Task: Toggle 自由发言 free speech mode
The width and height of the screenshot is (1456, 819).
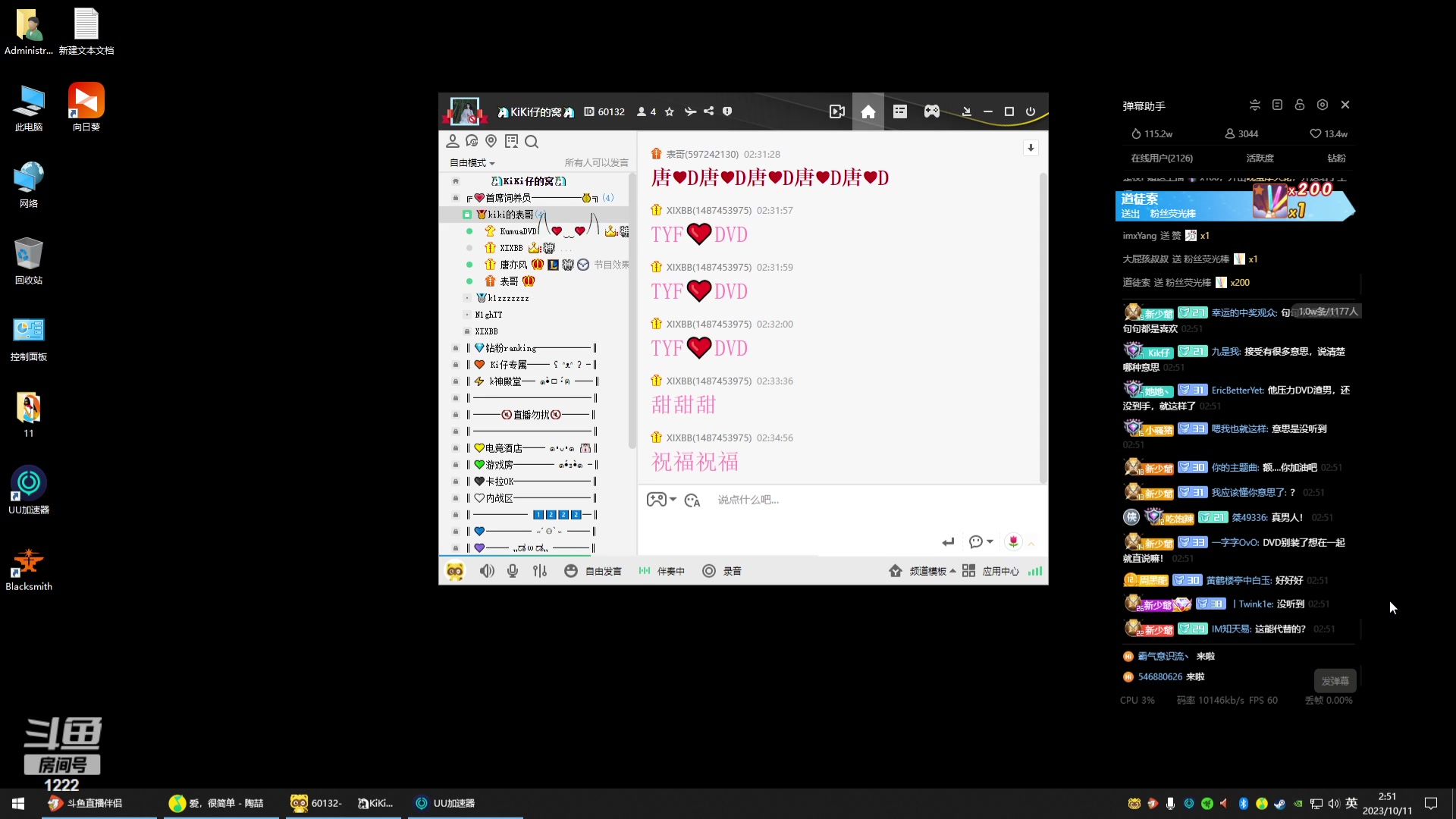Action: tap(593, 571)
